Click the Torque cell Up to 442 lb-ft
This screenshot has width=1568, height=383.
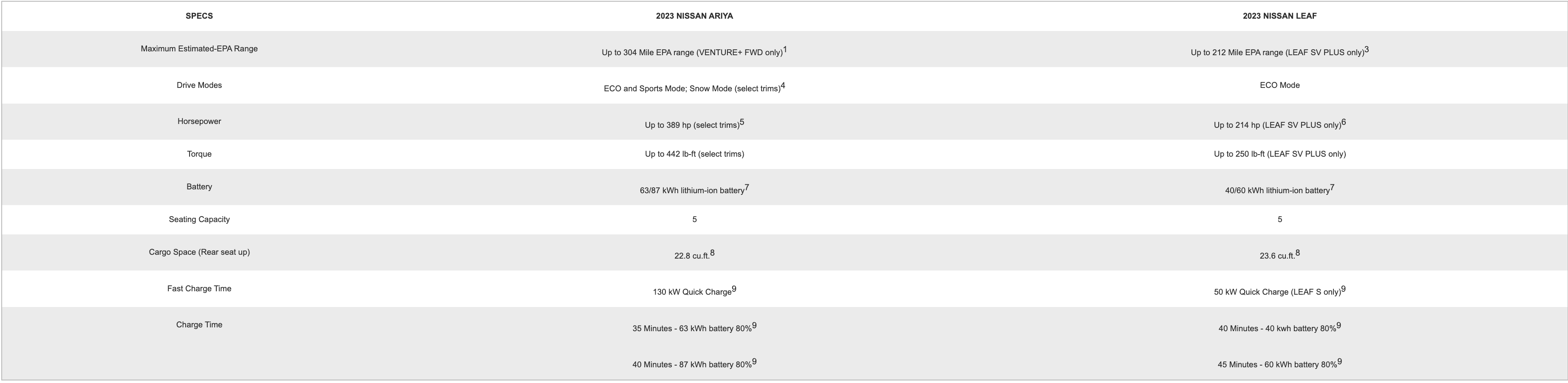[x=694, y=155]
